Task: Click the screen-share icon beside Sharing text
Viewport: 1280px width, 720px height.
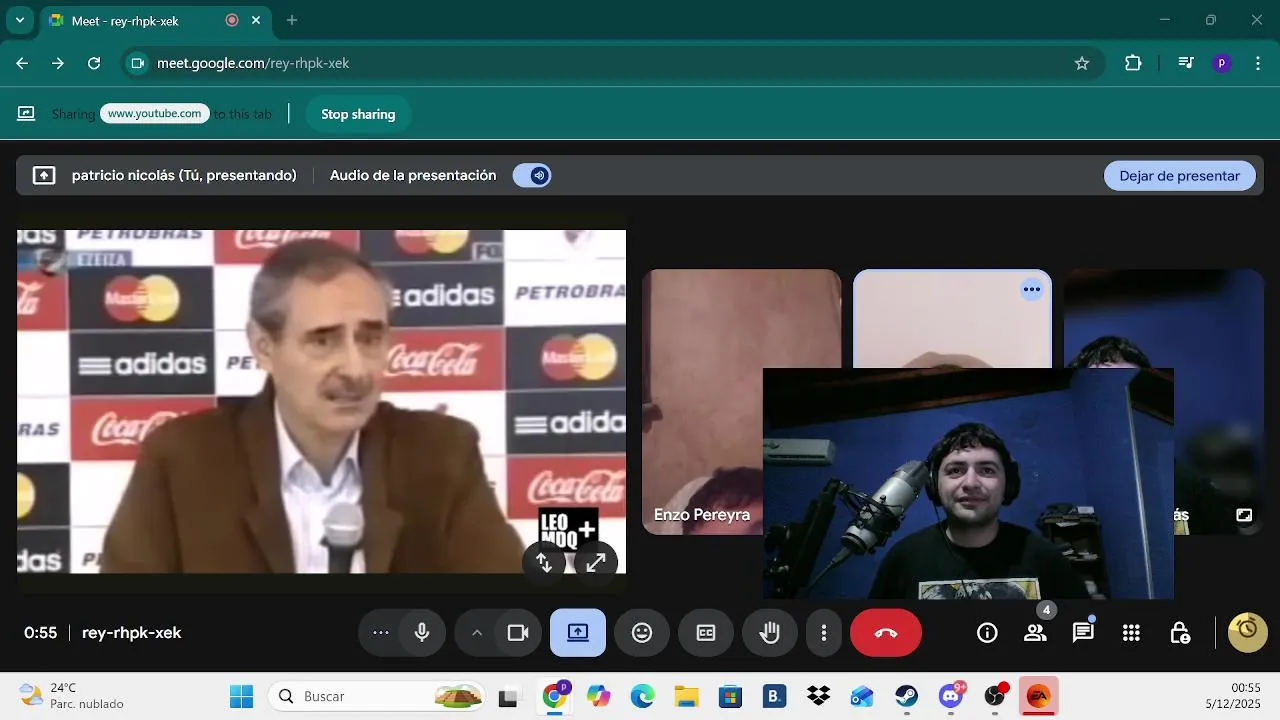Action: pyautogui.click(x=26, y=114)
